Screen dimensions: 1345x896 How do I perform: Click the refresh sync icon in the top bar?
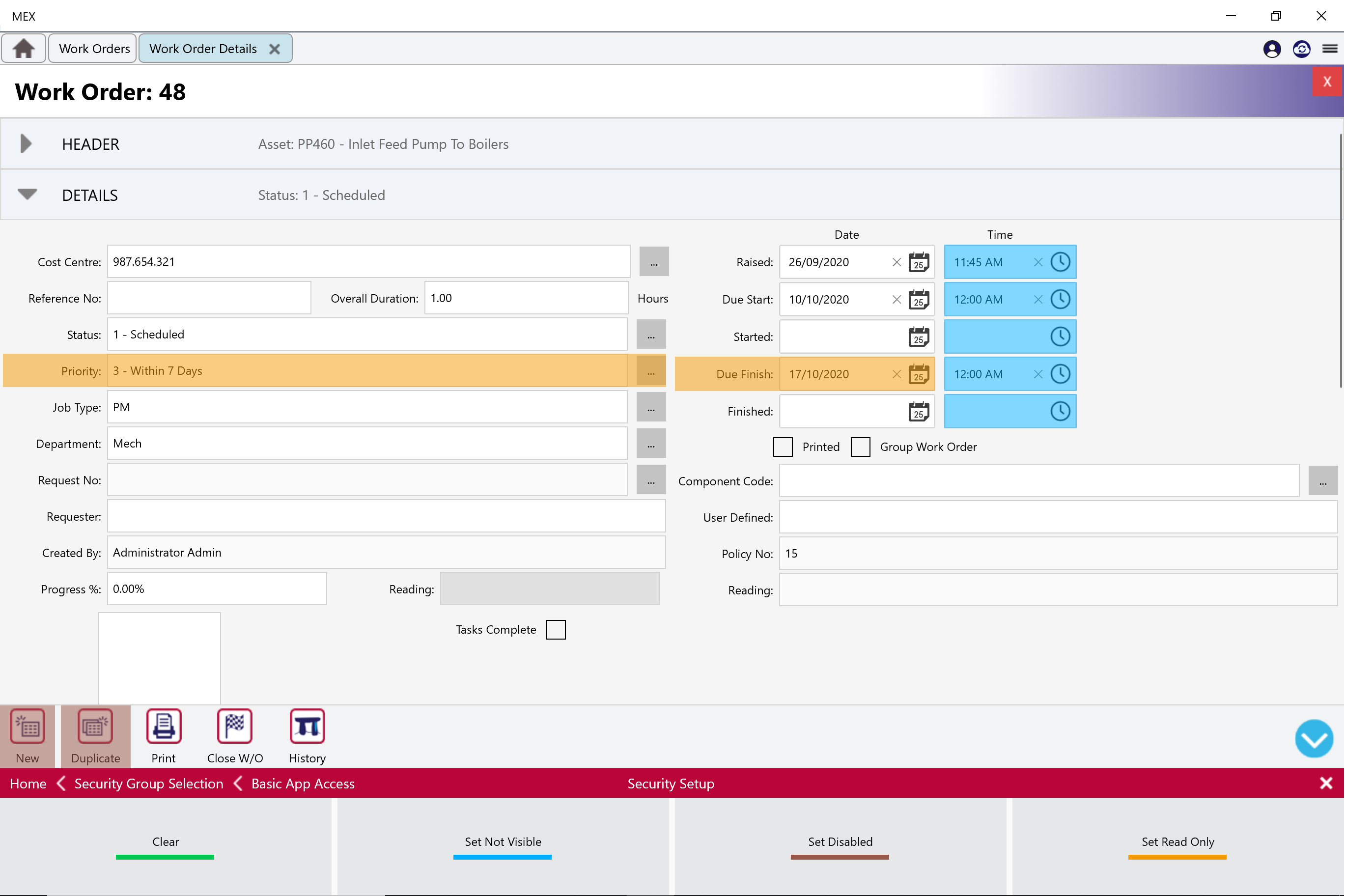[1302, 49]
